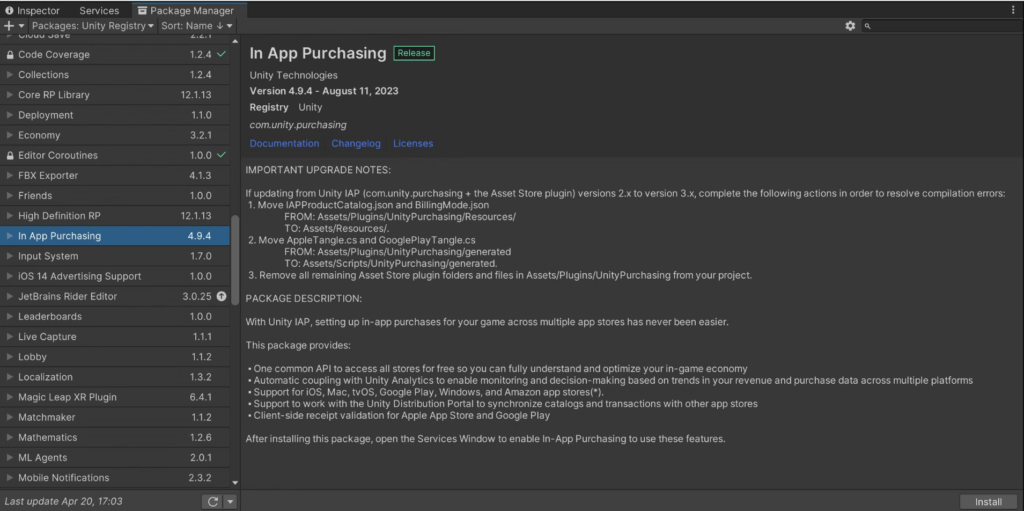Switch to the Inspector tab
This screenshot has width=1024, height=511.
(33, 10)
